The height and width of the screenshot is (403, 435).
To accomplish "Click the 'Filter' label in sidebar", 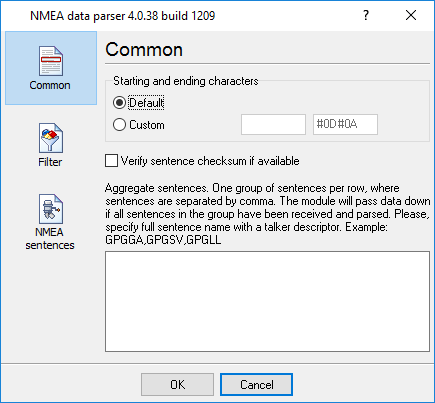I will click(50, 162).
